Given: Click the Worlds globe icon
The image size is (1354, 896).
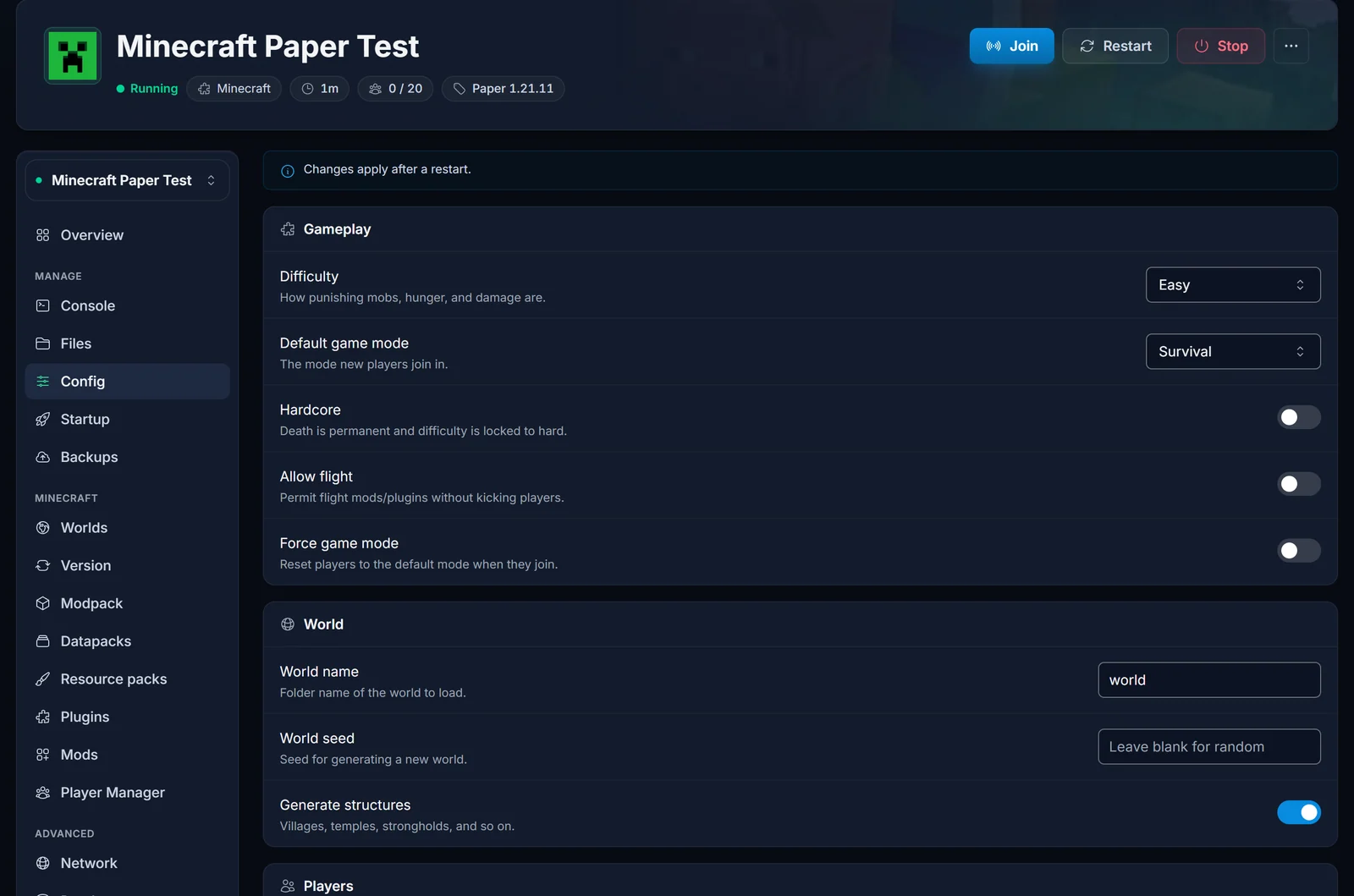Looking at the screenshot, I should click(x=43, y=528).
